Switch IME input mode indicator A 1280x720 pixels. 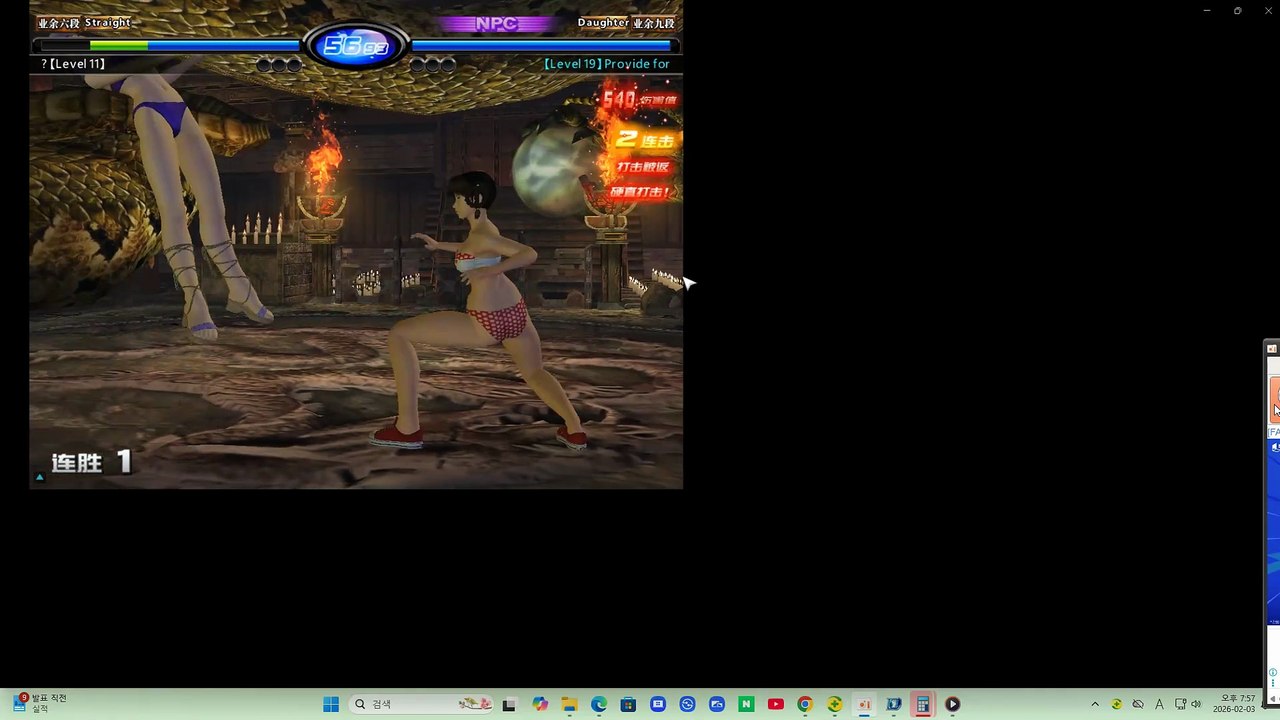point(1159,704)
